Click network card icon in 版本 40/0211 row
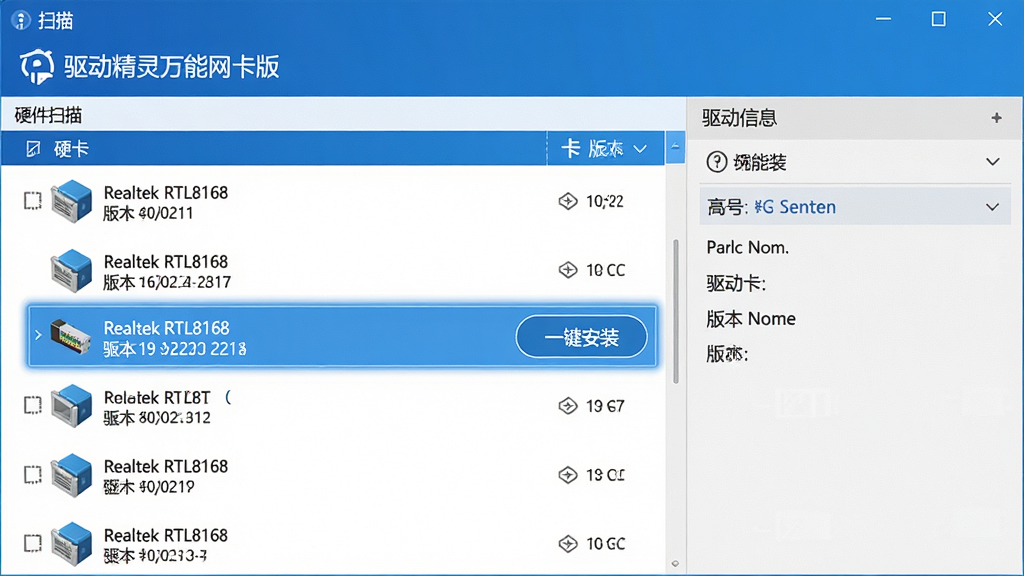 click(x=71, y=201)
